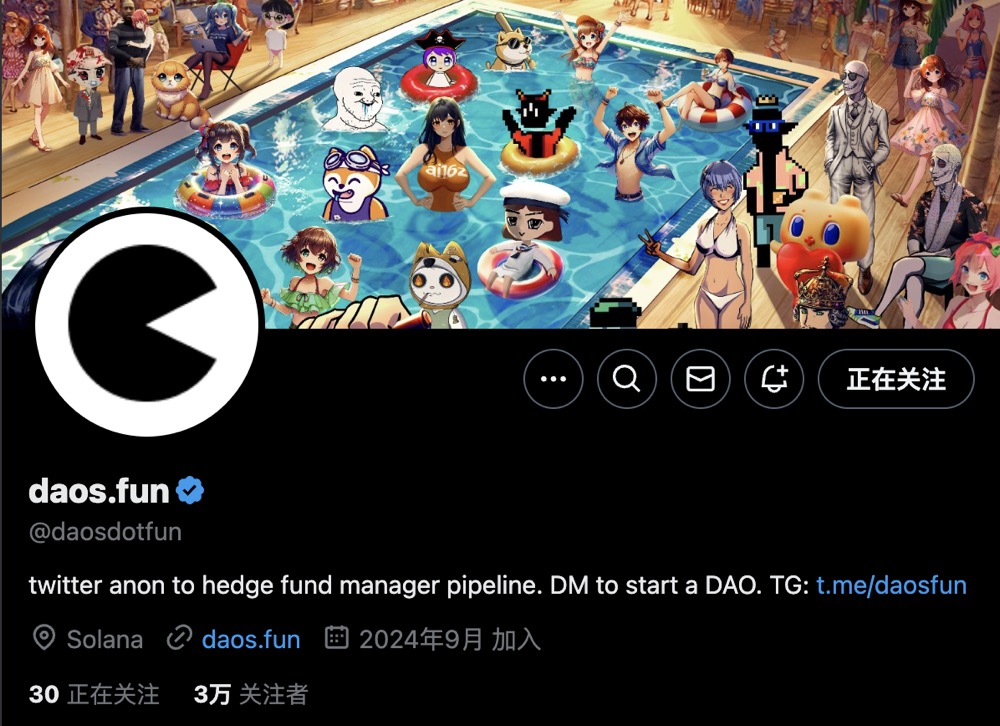Open direct message envelope icon
This screenshot has height=726, width=1000.
(x=700, y=379)
